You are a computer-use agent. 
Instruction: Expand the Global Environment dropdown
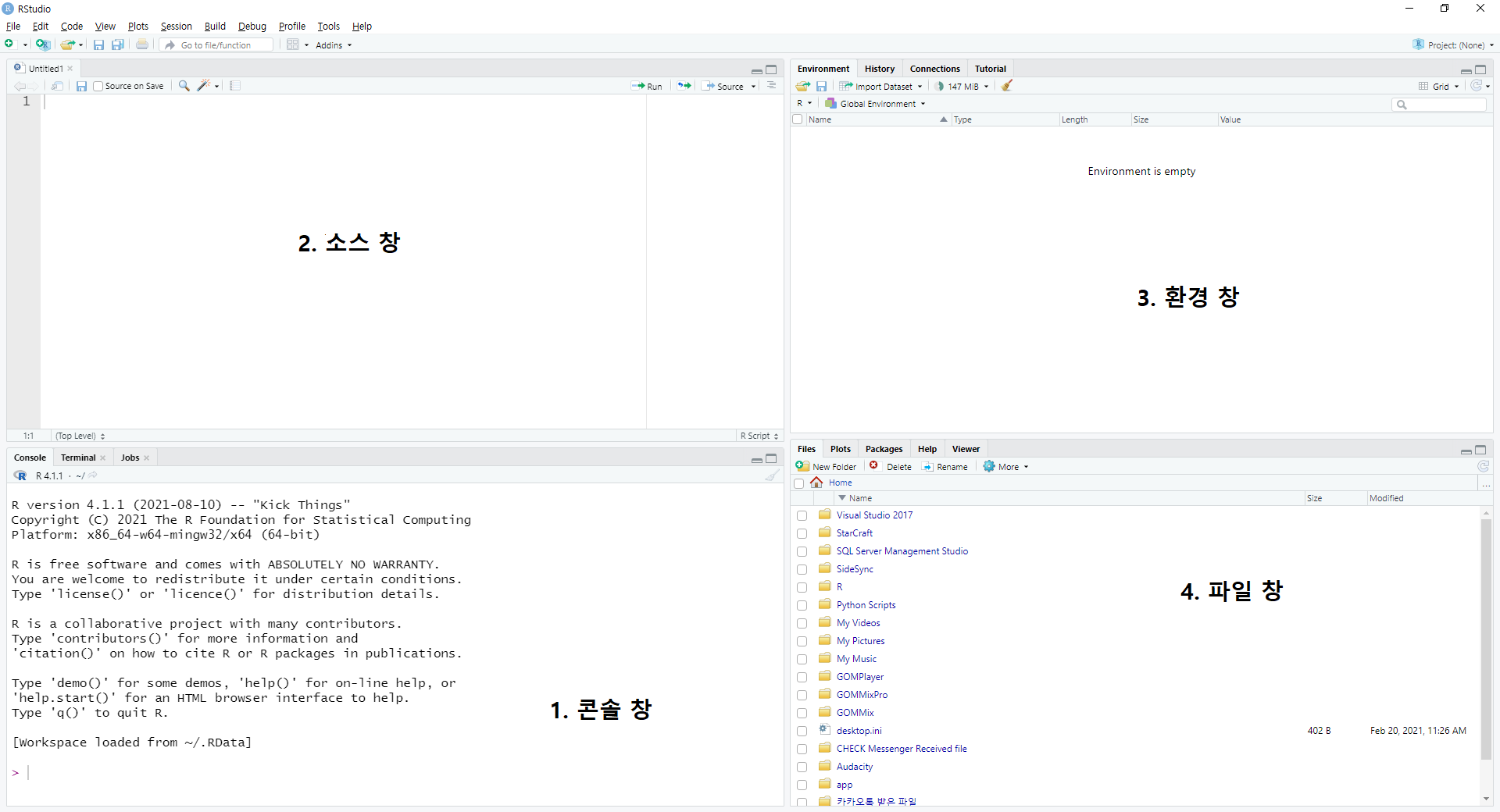[x=876, y=103]
